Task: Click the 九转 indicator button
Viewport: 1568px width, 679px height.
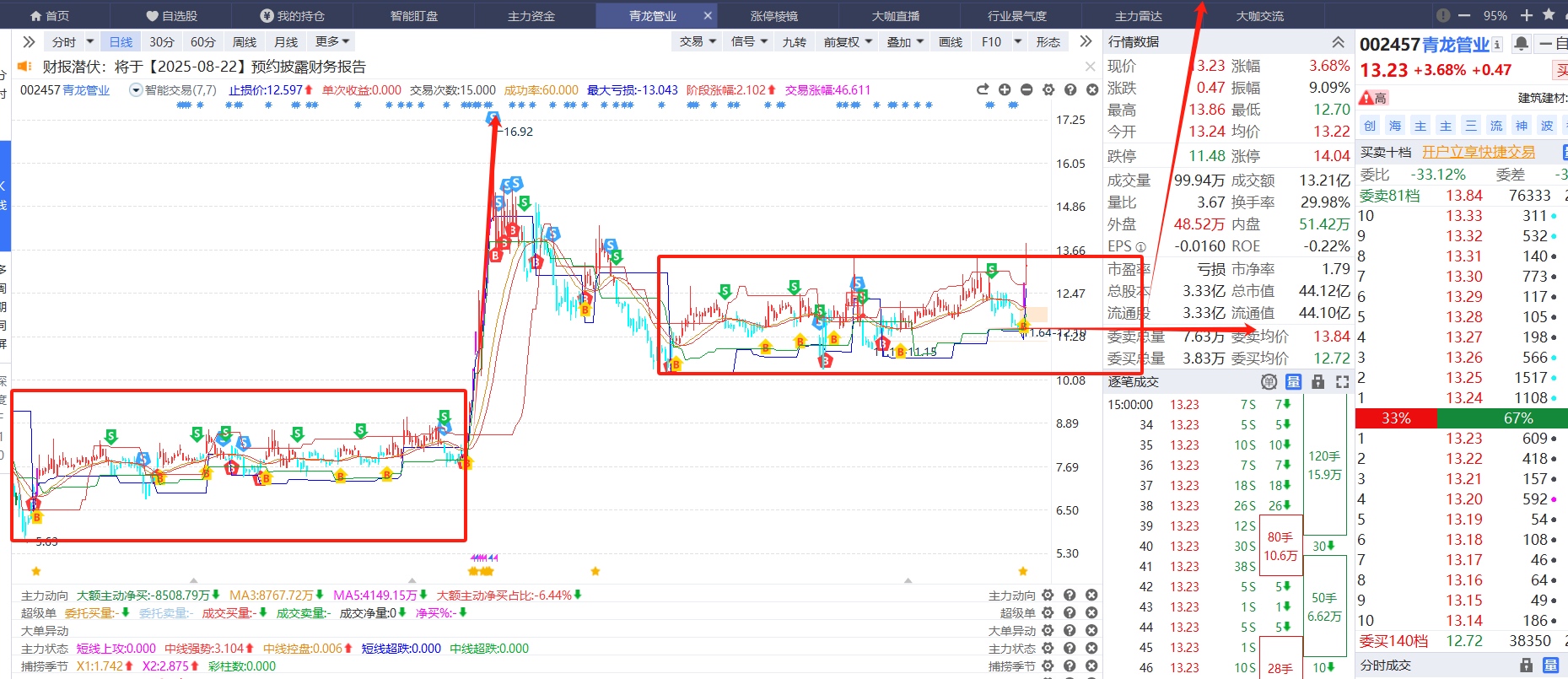Action: [794, 41]
